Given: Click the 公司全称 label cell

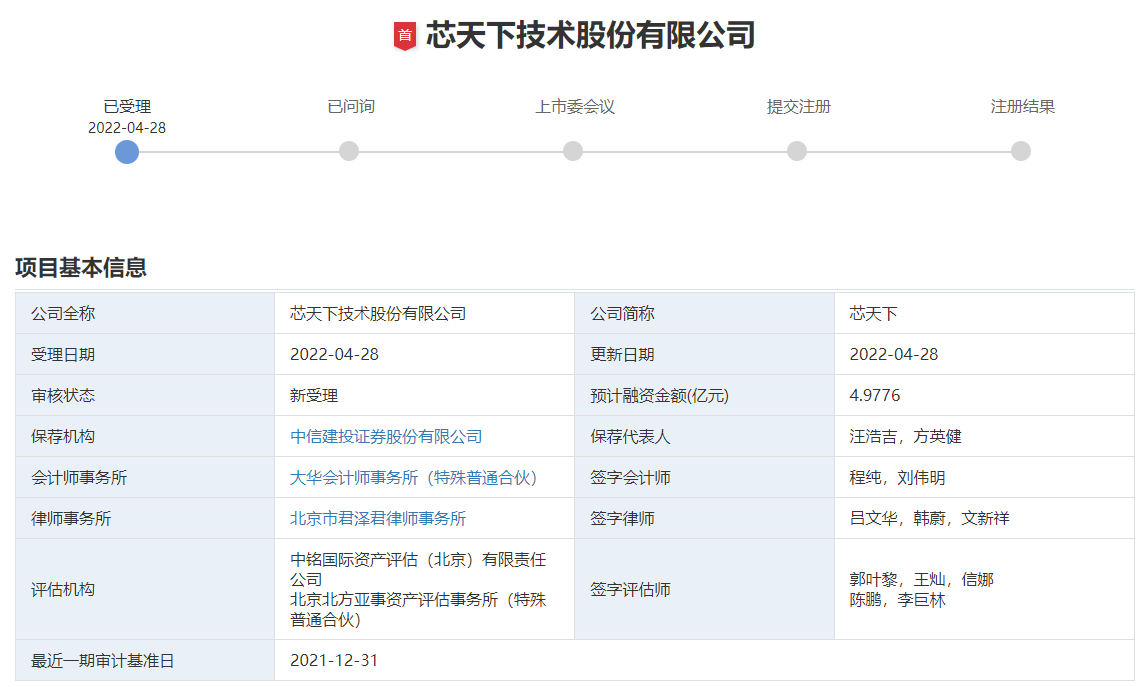Looking at the screenshot, I should 145,313.
